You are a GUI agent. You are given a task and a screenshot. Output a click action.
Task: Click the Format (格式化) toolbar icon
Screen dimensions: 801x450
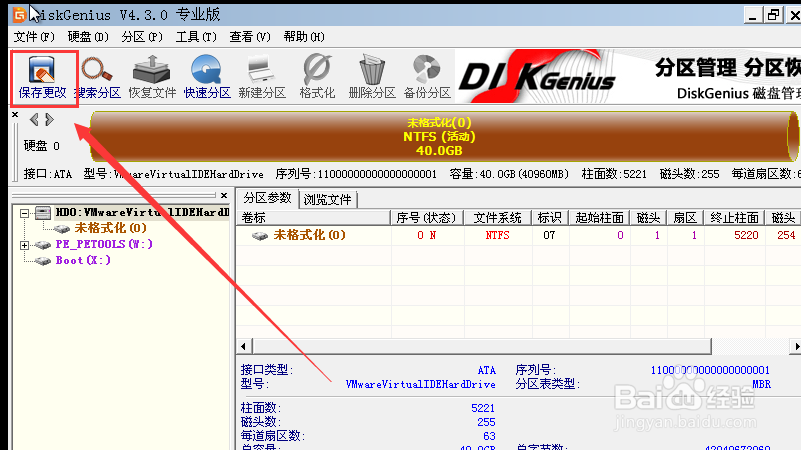click(317, 78)
